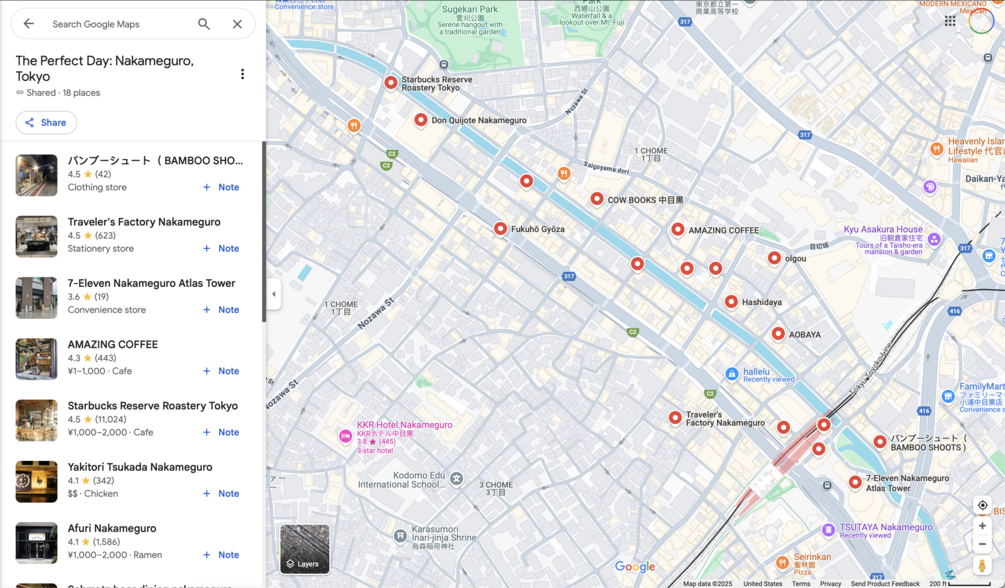Click the magnifying glass search icon

[x=204, y=24]
